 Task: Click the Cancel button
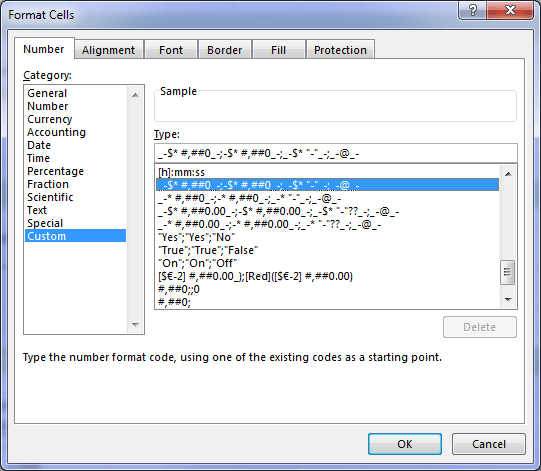coord(489,444)
